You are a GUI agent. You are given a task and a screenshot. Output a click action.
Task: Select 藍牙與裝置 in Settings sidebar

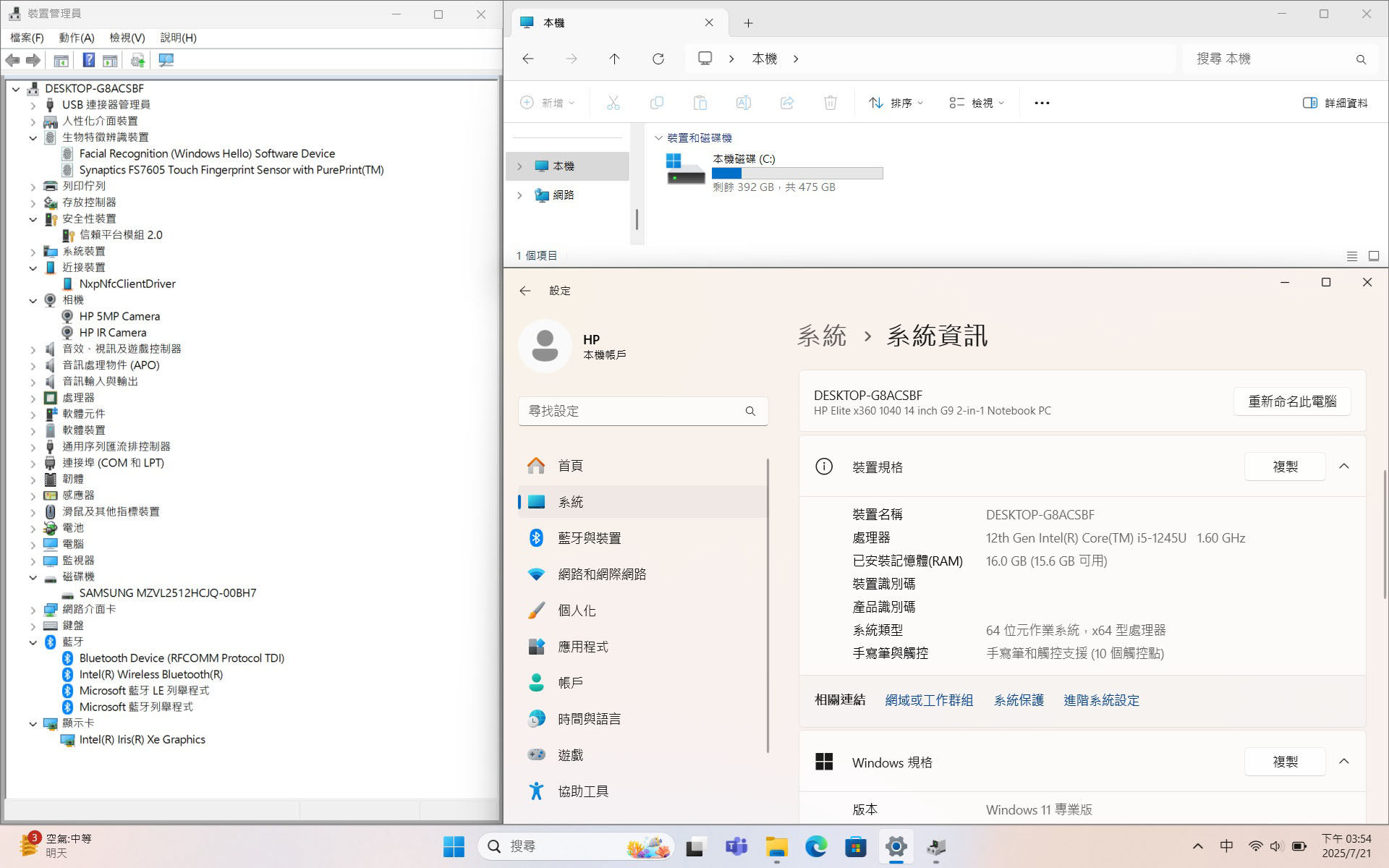[x=642, y=538]
